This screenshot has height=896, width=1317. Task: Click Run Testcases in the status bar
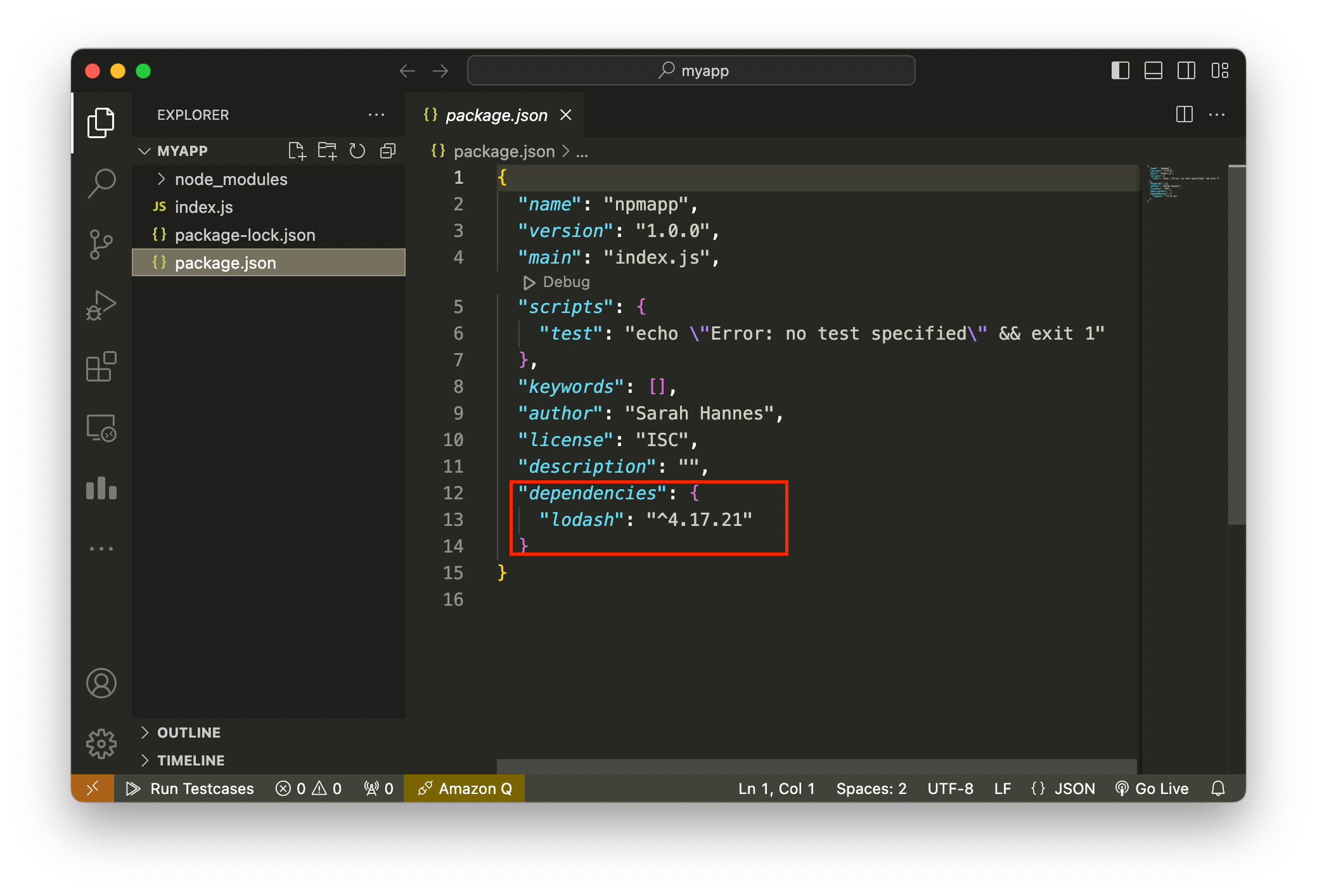point(190,788)
